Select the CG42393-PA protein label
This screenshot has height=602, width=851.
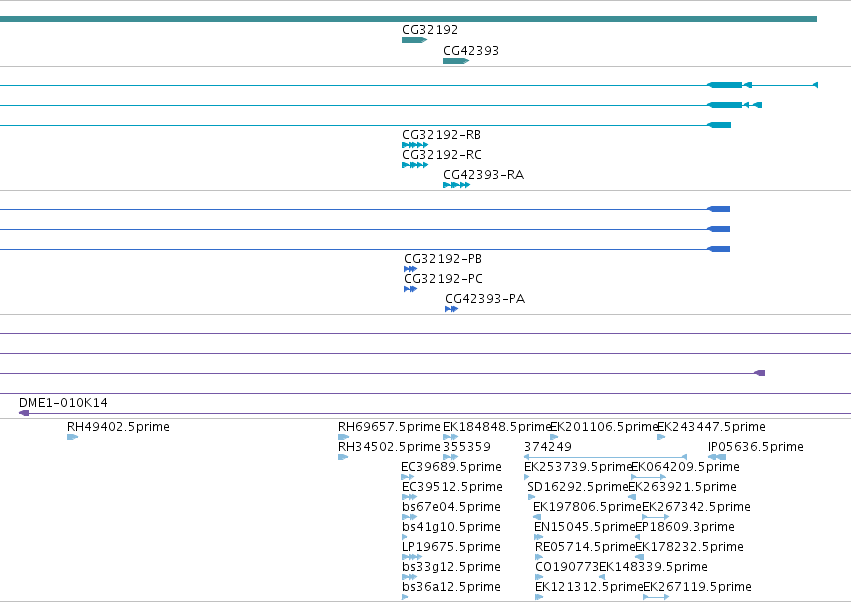click(485, 299)
